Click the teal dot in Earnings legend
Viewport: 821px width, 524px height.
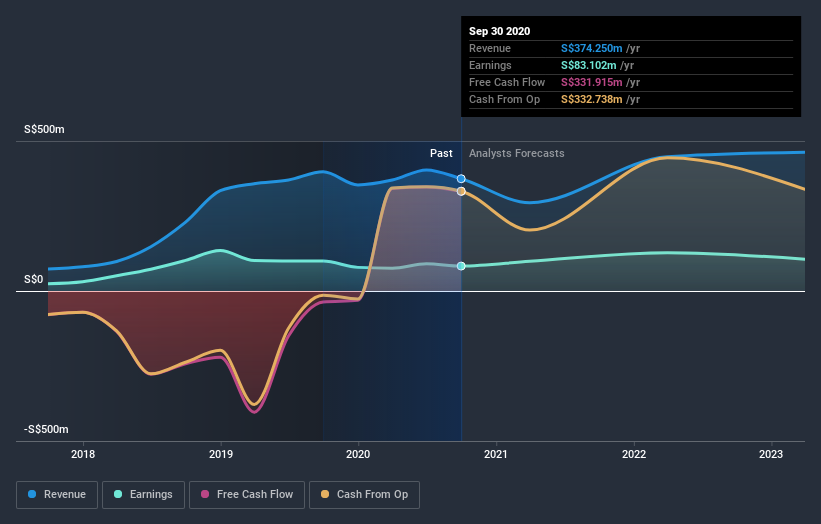click(118, 494)
